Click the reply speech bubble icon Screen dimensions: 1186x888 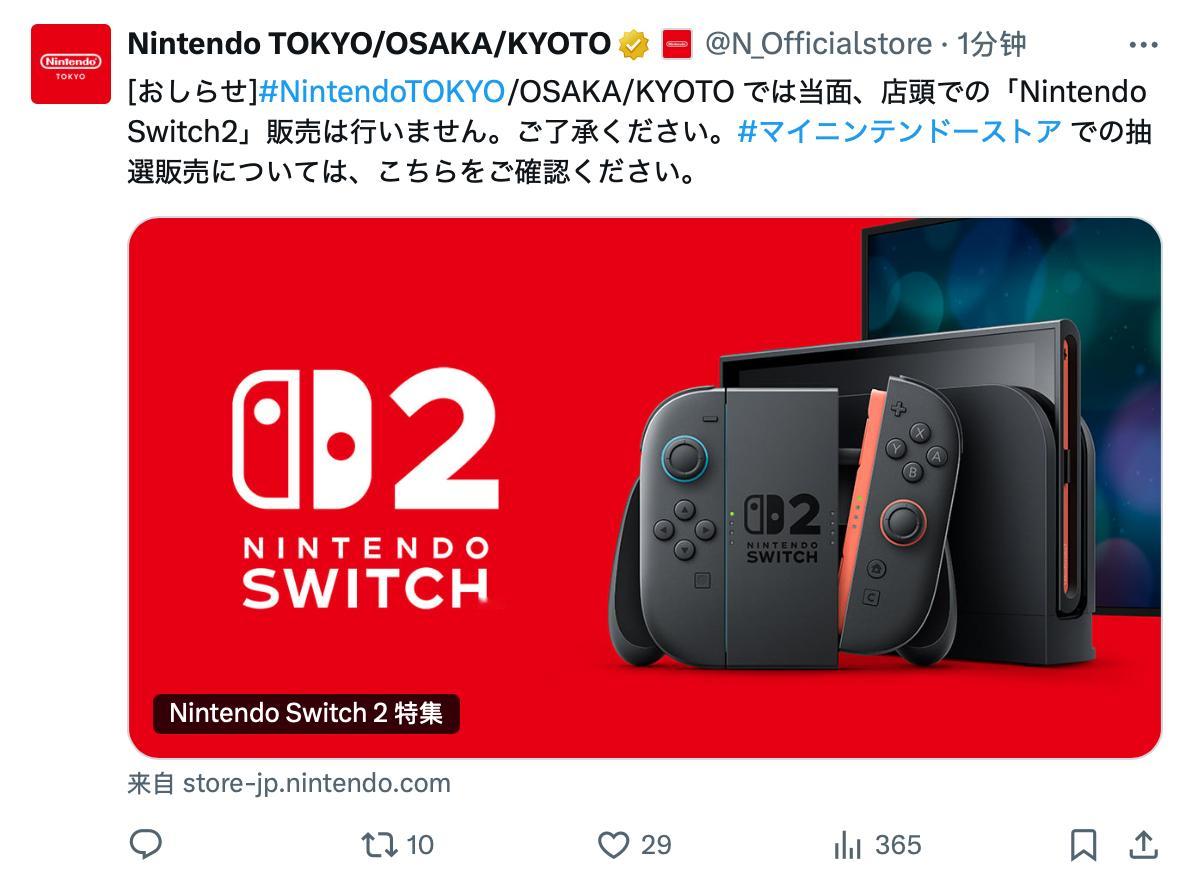click(146, 844)
